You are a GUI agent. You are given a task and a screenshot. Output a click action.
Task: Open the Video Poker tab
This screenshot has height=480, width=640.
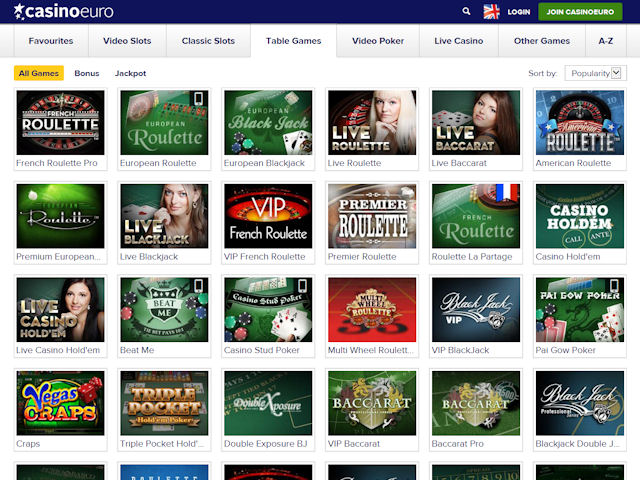coord(378,41)
